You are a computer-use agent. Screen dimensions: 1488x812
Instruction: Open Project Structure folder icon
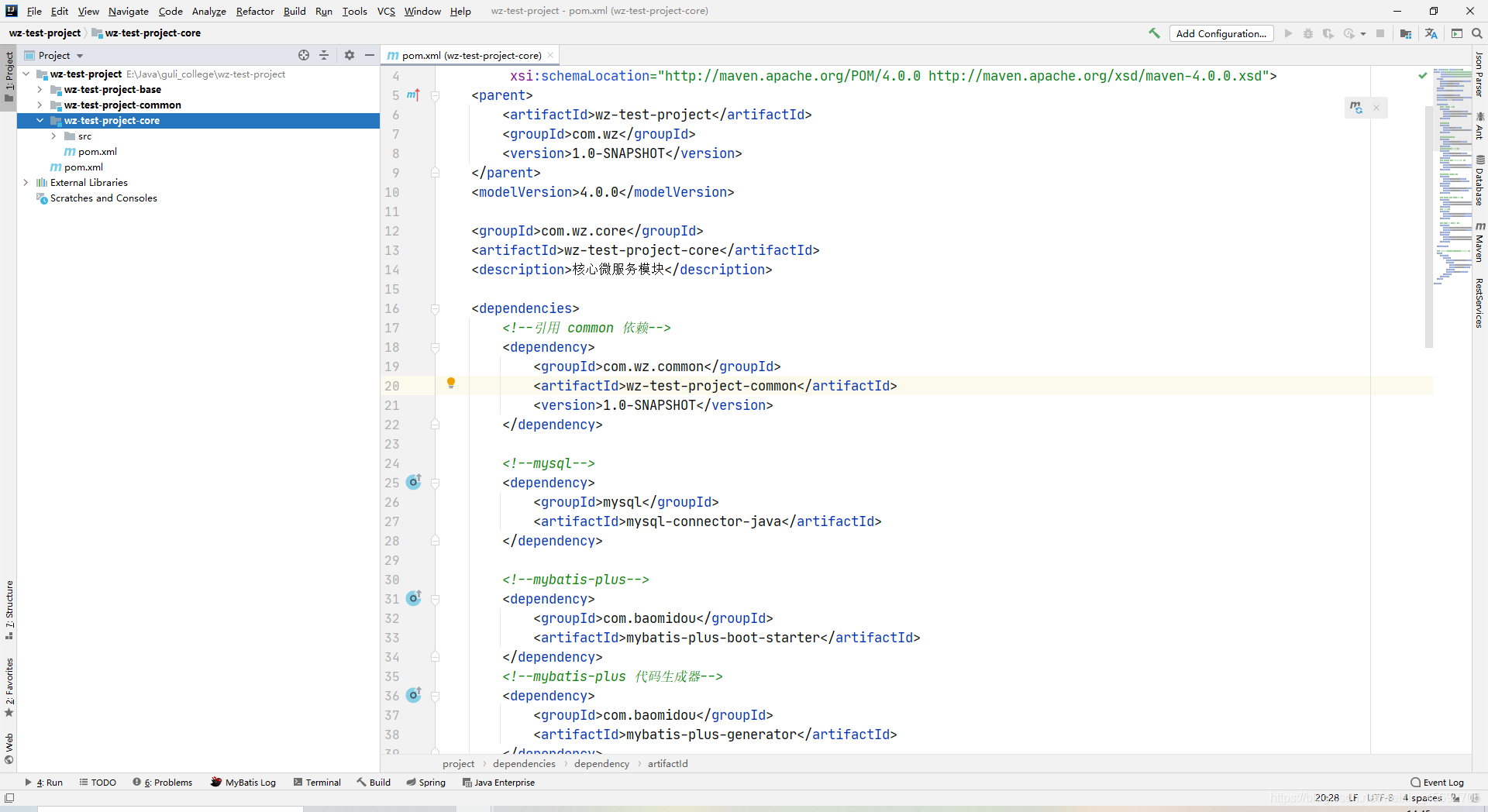[x=1406, y=33]
